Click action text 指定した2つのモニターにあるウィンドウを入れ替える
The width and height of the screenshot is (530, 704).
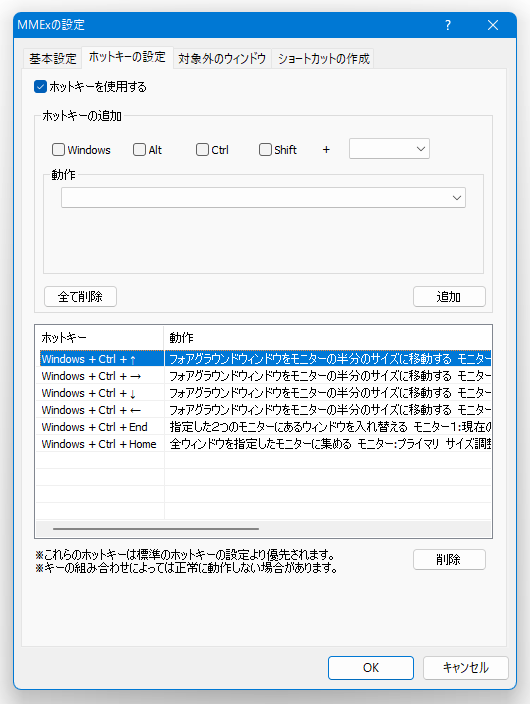click(x=288, y=427)
